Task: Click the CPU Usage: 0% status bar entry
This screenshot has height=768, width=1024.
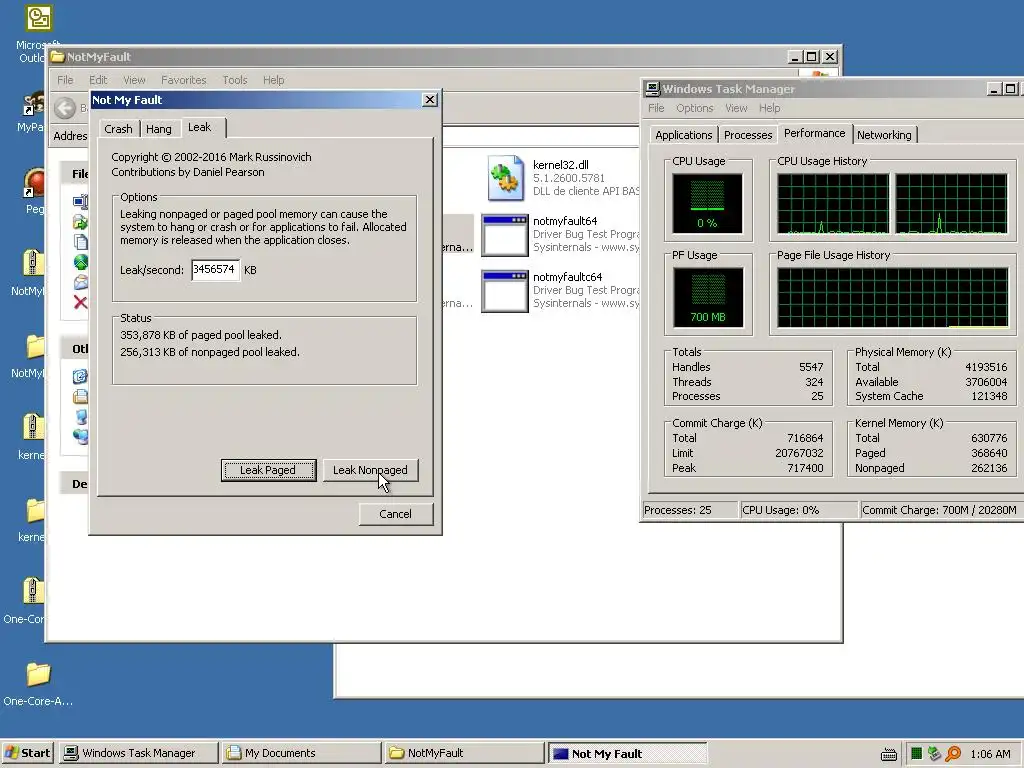Action: pyautogui.click(x=799, y=510)
